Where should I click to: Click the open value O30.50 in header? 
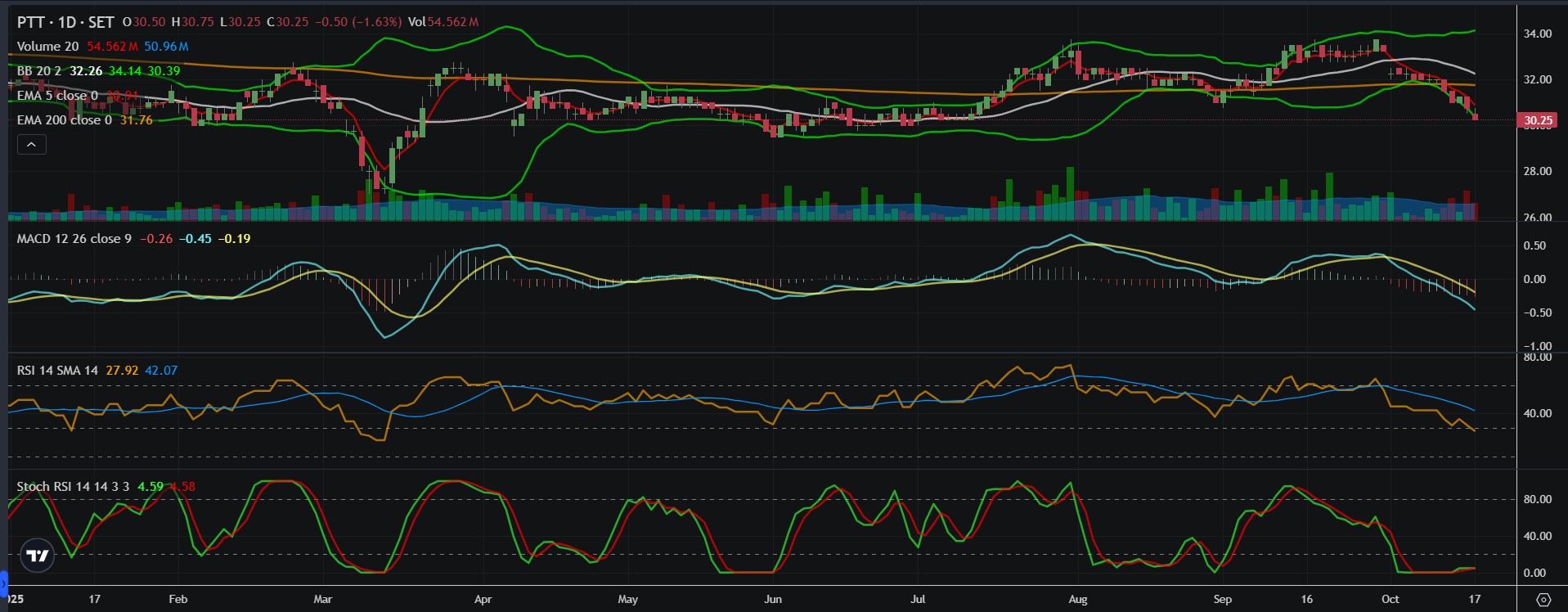pyautogui.click(x=144, y=22)
